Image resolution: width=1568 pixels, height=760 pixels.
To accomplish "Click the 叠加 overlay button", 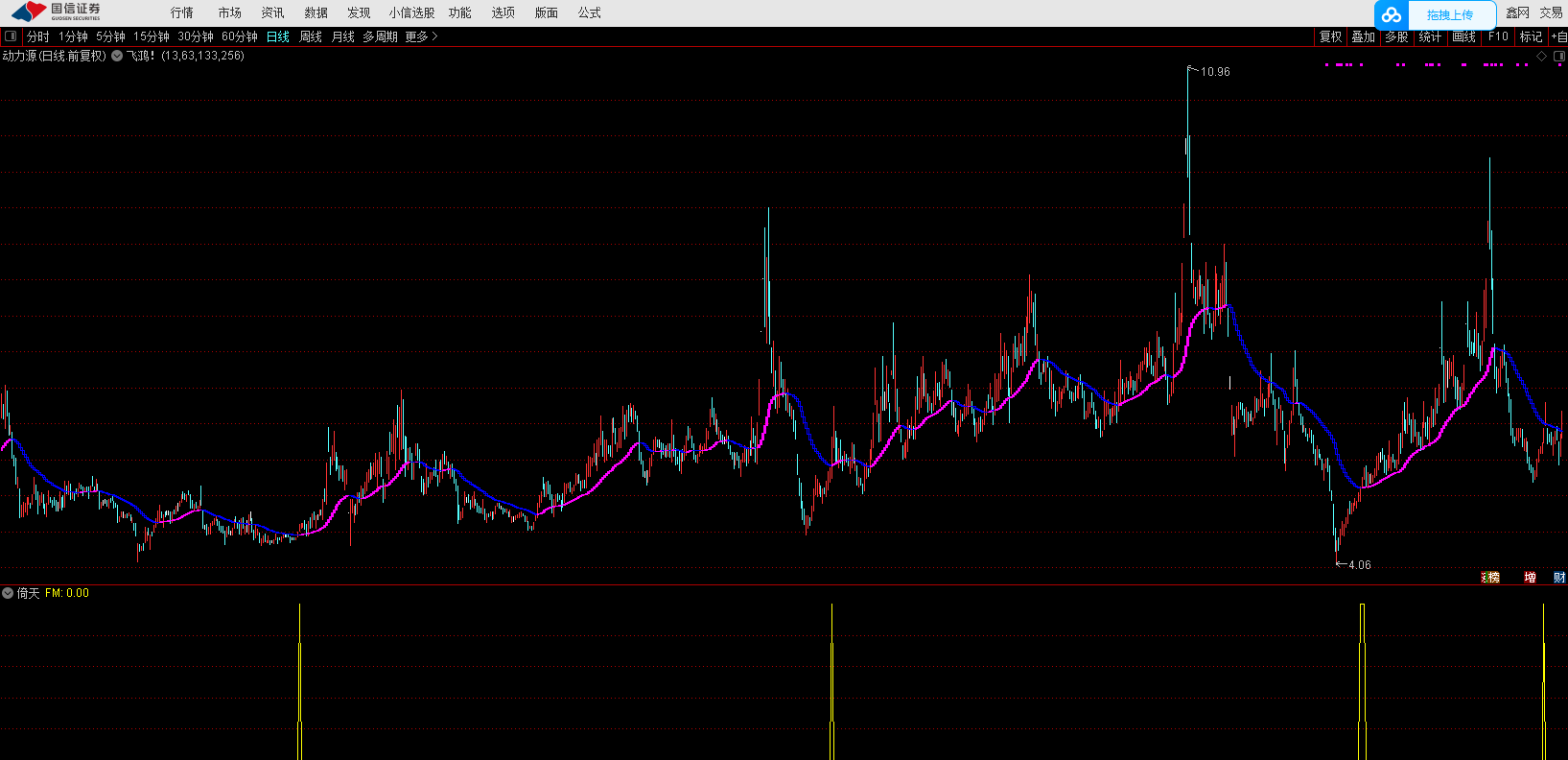I will click(x=1364, y=36).
